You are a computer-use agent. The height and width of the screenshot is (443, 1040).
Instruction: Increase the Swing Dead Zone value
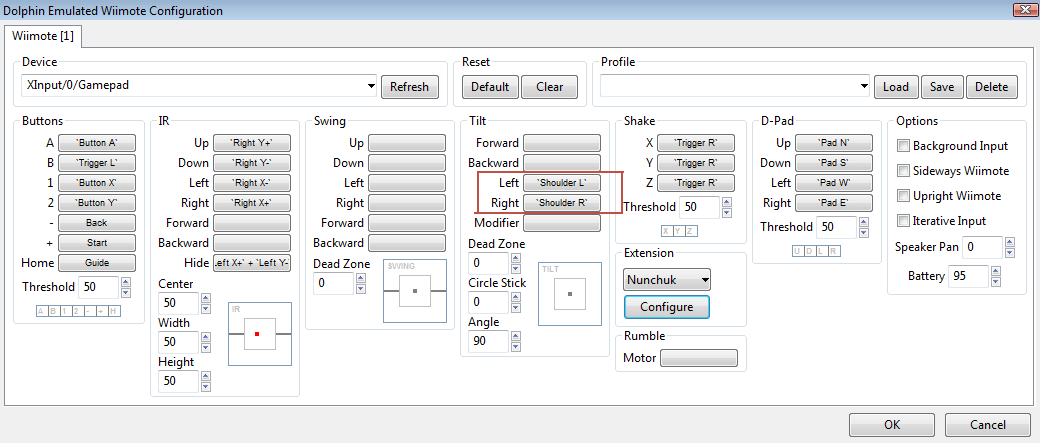(361, 278)
